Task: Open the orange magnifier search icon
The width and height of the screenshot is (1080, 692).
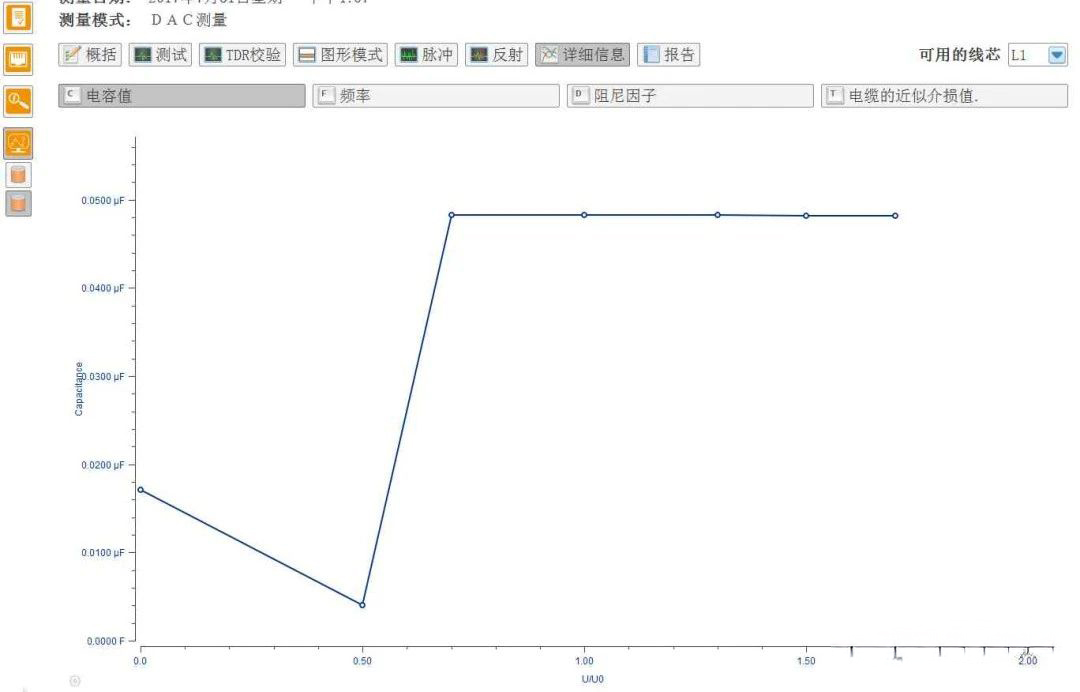Action: (19, 99)
